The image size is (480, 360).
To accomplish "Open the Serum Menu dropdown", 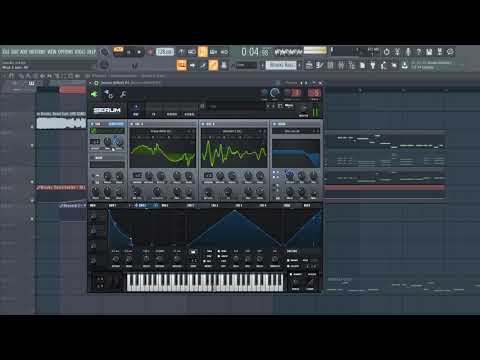I will pyautogui.click(x=289, y=106).
